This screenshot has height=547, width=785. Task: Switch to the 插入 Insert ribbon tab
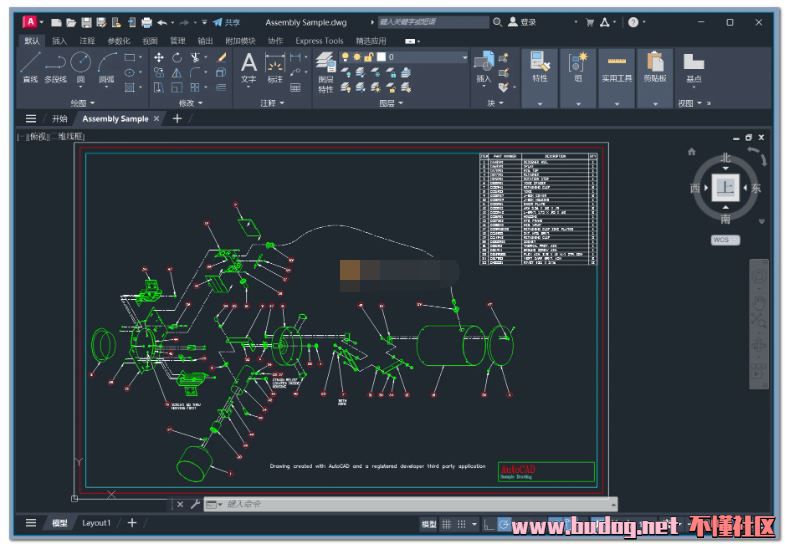tap(59, 41)
